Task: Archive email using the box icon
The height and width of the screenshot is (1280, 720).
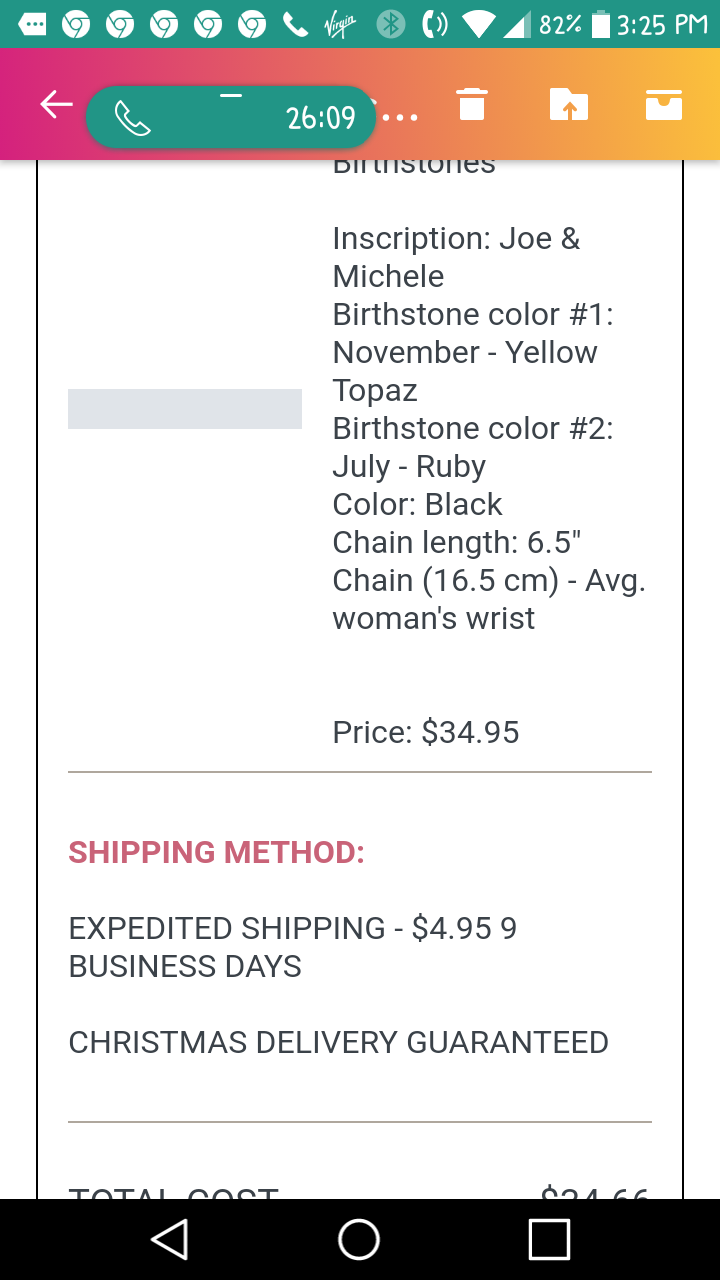Action: click(x=664, y=104)
